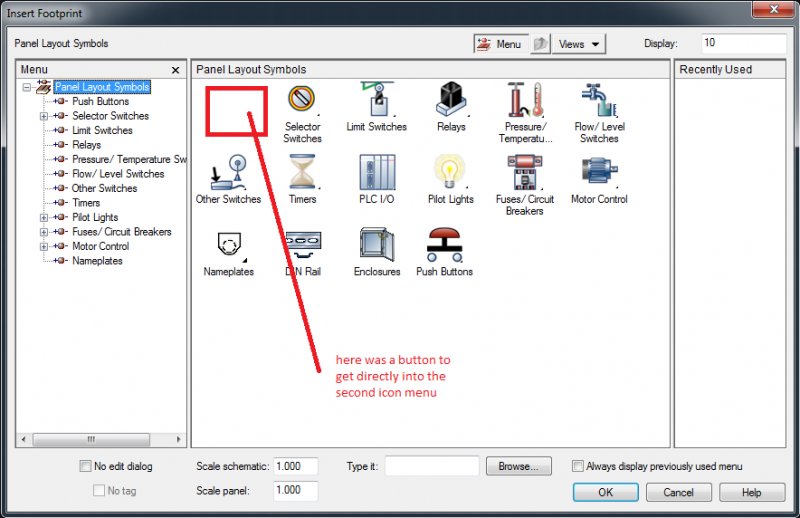
Task: Toggle the No tag checkbox
Action: (99, 490)
